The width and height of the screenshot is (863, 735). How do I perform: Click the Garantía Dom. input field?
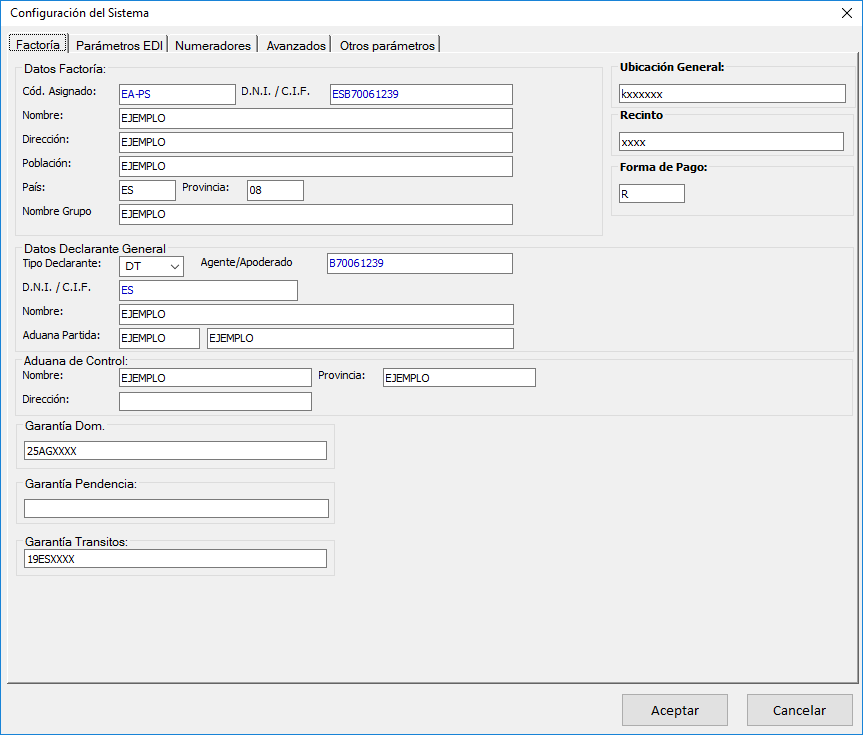click(176, 451)
